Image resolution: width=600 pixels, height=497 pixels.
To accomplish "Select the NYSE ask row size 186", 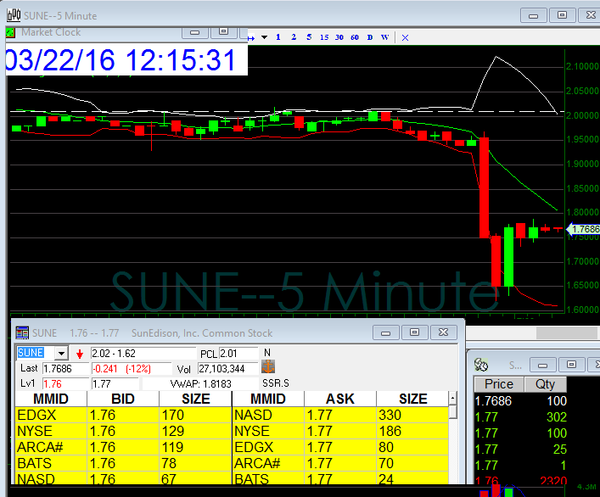I will coord(341,431).
